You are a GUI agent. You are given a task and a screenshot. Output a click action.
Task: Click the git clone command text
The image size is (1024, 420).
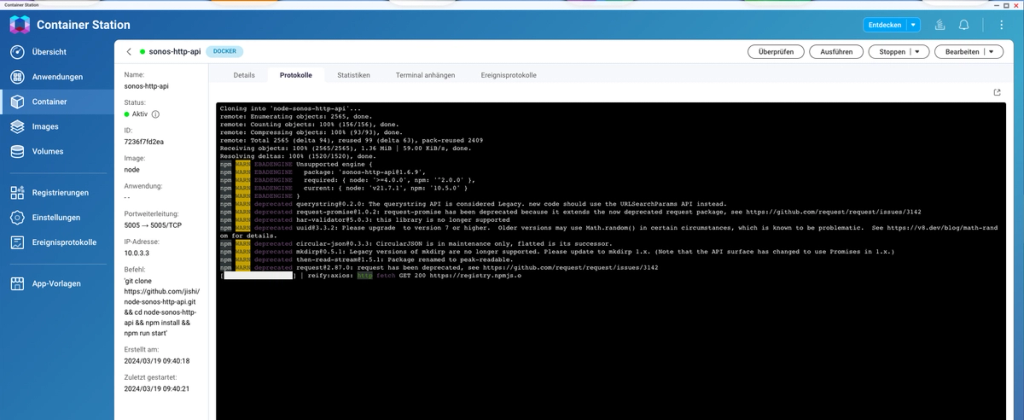coord(162,306)
